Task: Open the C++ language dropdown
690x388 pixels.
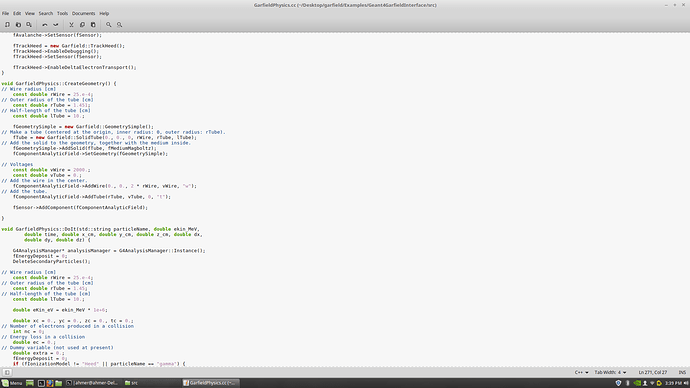Action: 581,372
